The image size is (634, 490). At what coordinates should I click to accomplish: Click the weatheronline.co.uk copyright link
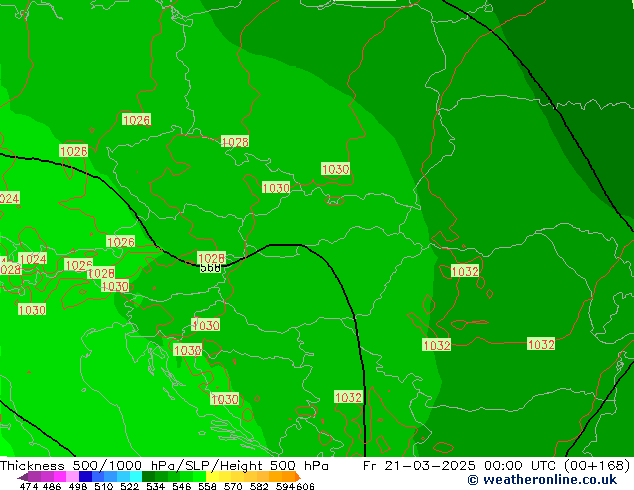tap(542, 480)
